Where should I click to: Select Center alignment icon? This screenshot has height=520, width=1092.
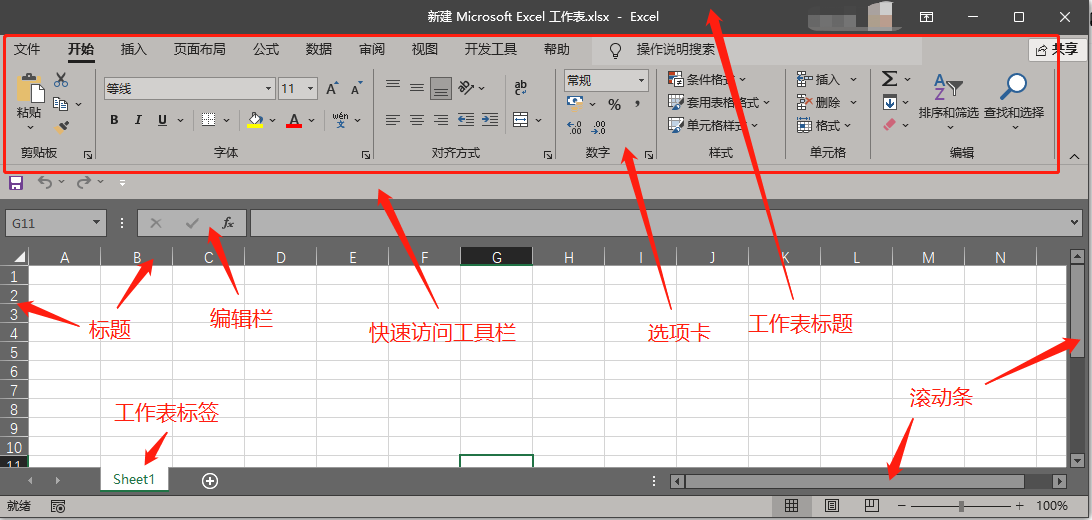click(x=416, y=120)
